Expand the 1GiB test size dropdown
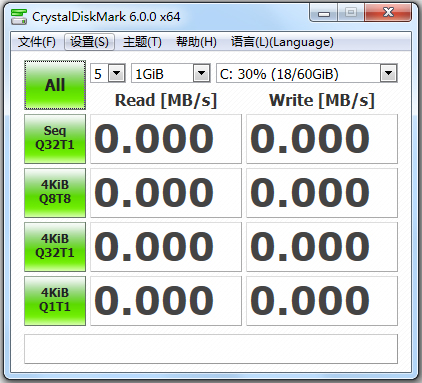 point(171,73)
